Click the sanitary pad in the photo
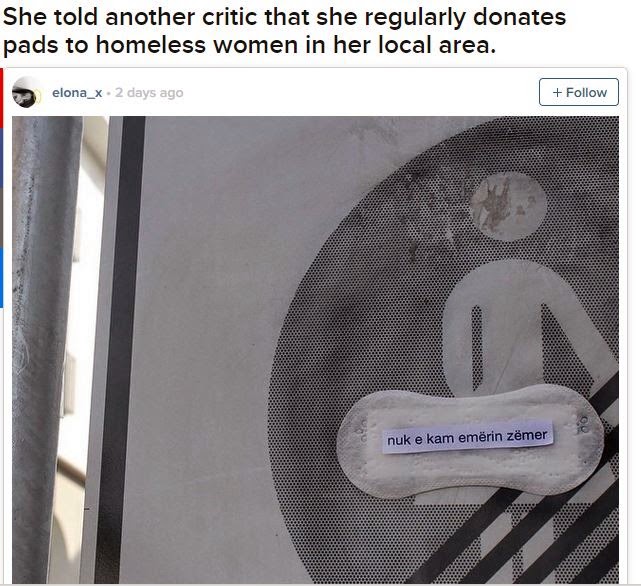 (x=470, y=442)
